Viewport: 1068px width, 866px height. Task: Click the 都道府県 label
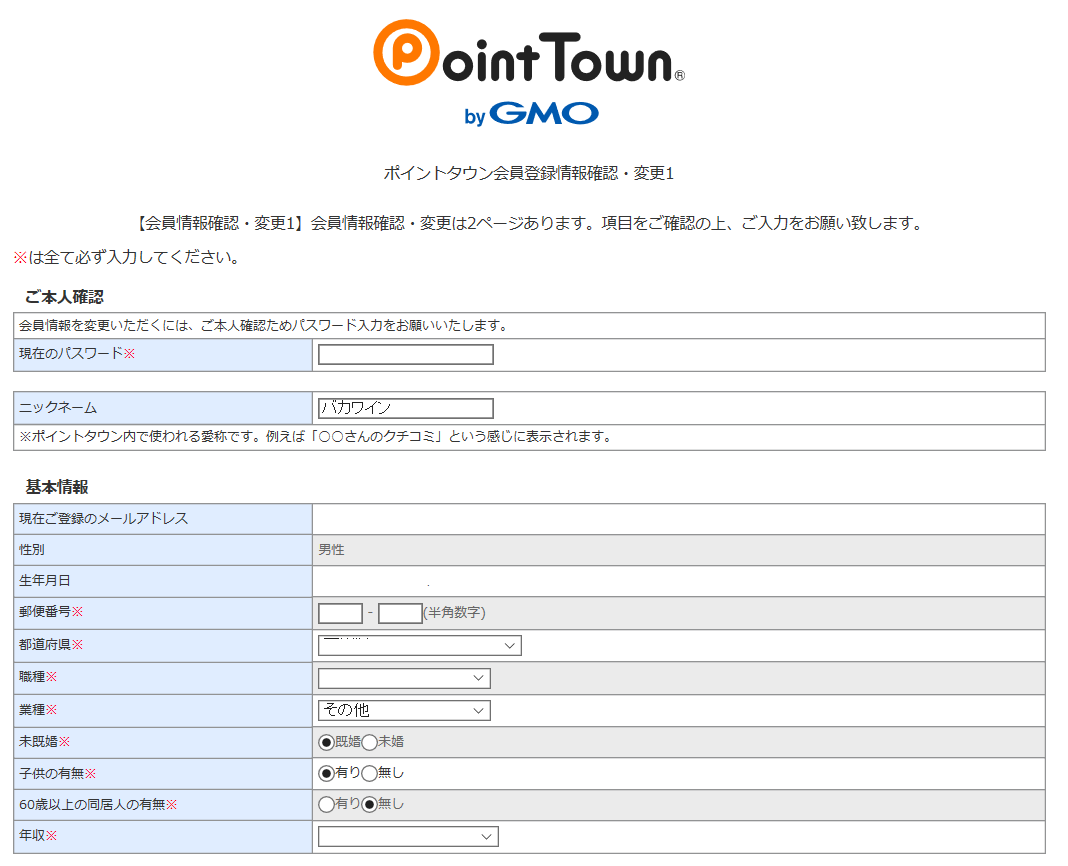pyautogui.click(x=51, y=645)
